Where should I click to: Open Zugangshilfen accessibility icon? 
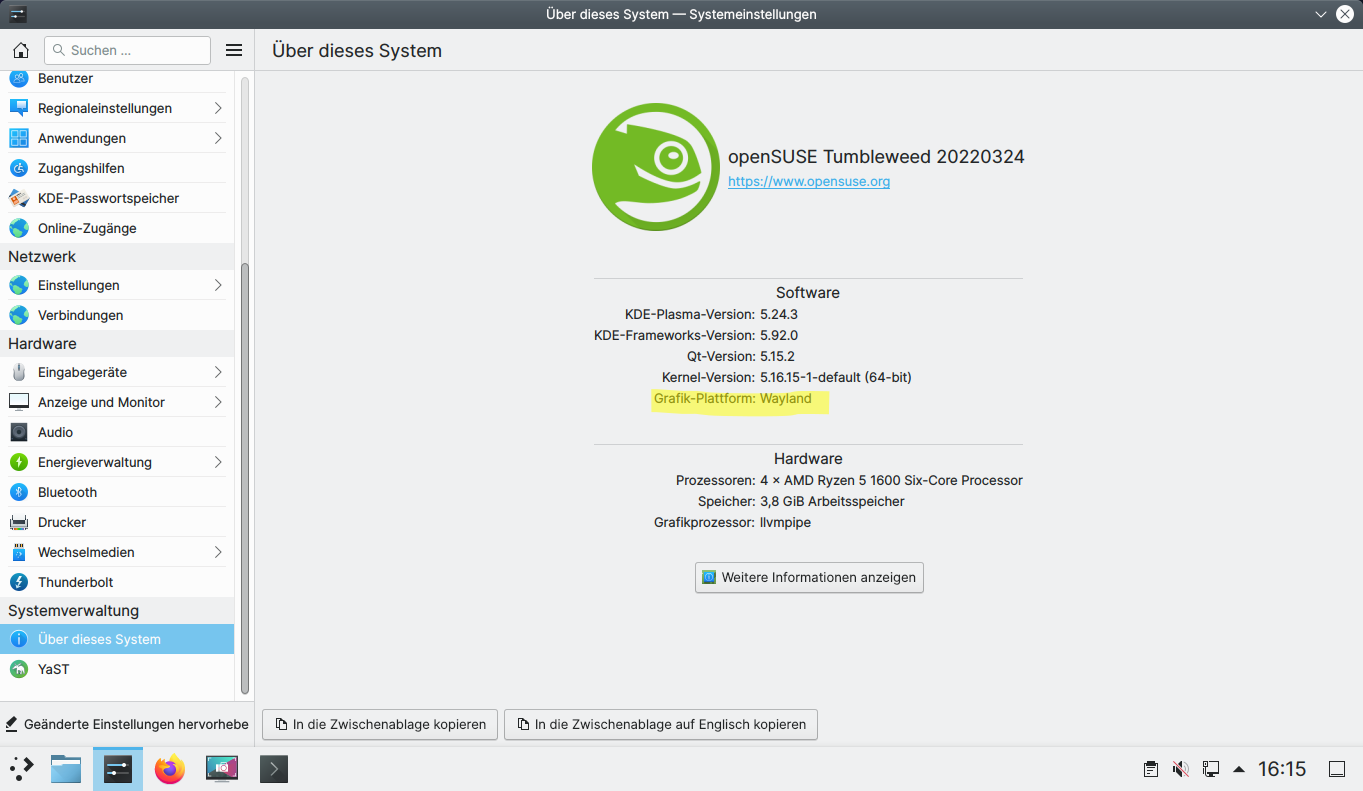click(19, 168)
